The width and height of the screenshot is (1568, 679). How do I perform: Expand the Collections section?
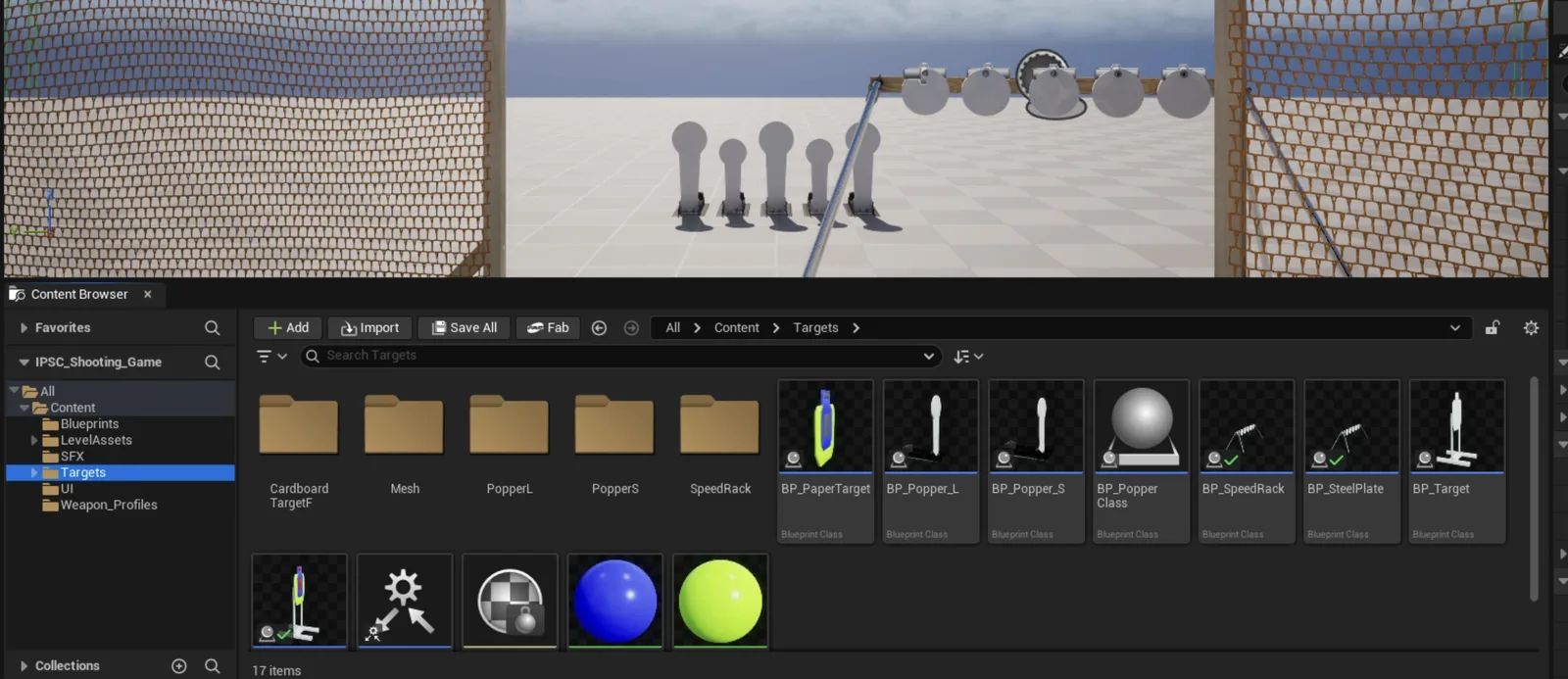(24, 666)
